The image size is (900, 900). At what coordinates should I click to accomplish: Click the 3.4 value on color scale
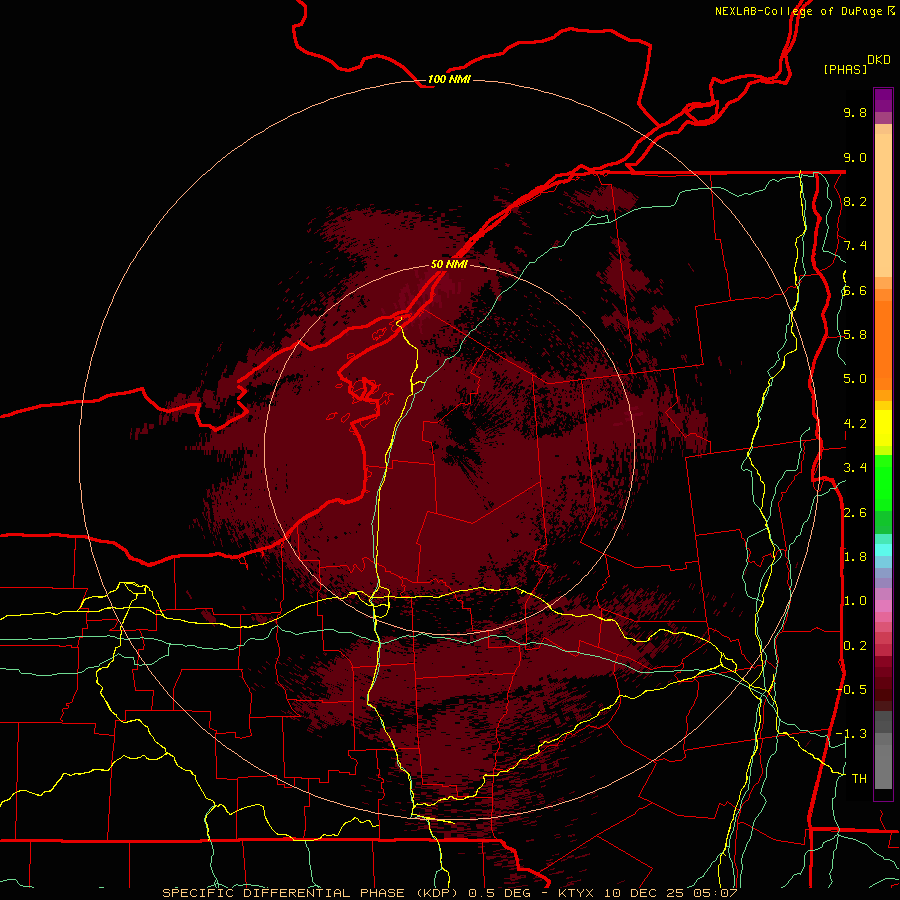pos(855,468)
